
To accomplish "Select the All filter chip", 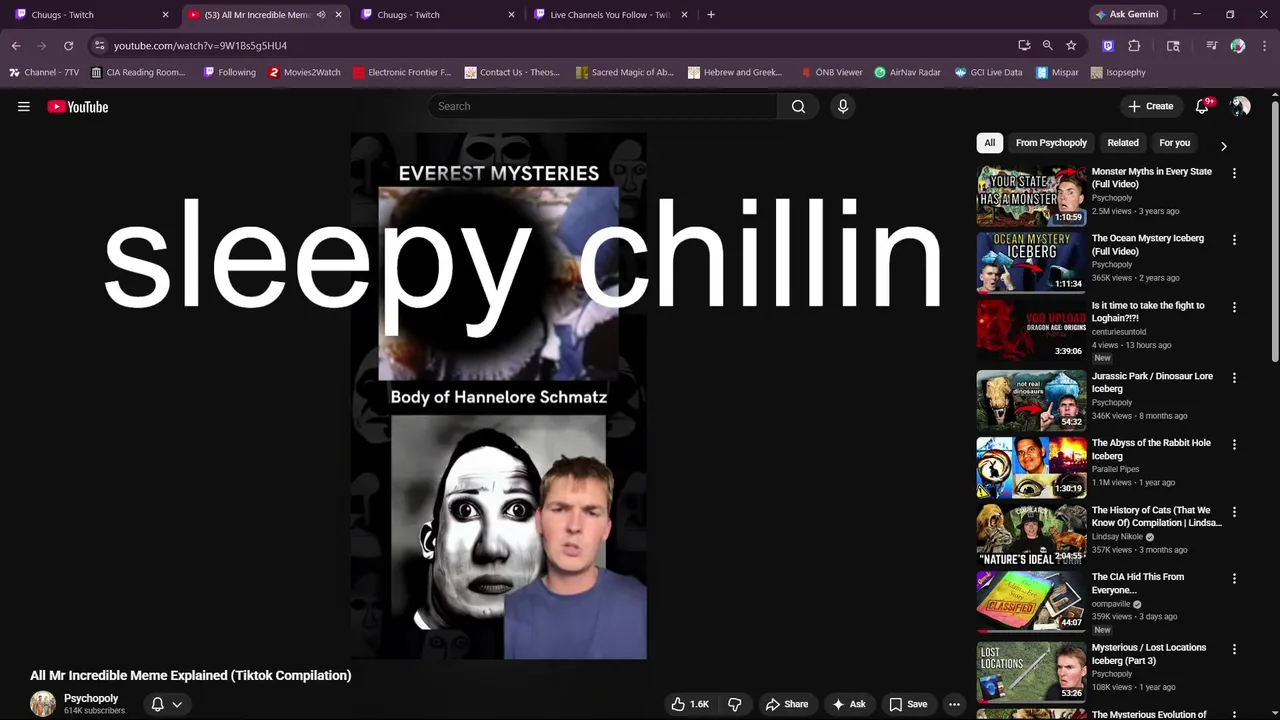I will [990, 143].
